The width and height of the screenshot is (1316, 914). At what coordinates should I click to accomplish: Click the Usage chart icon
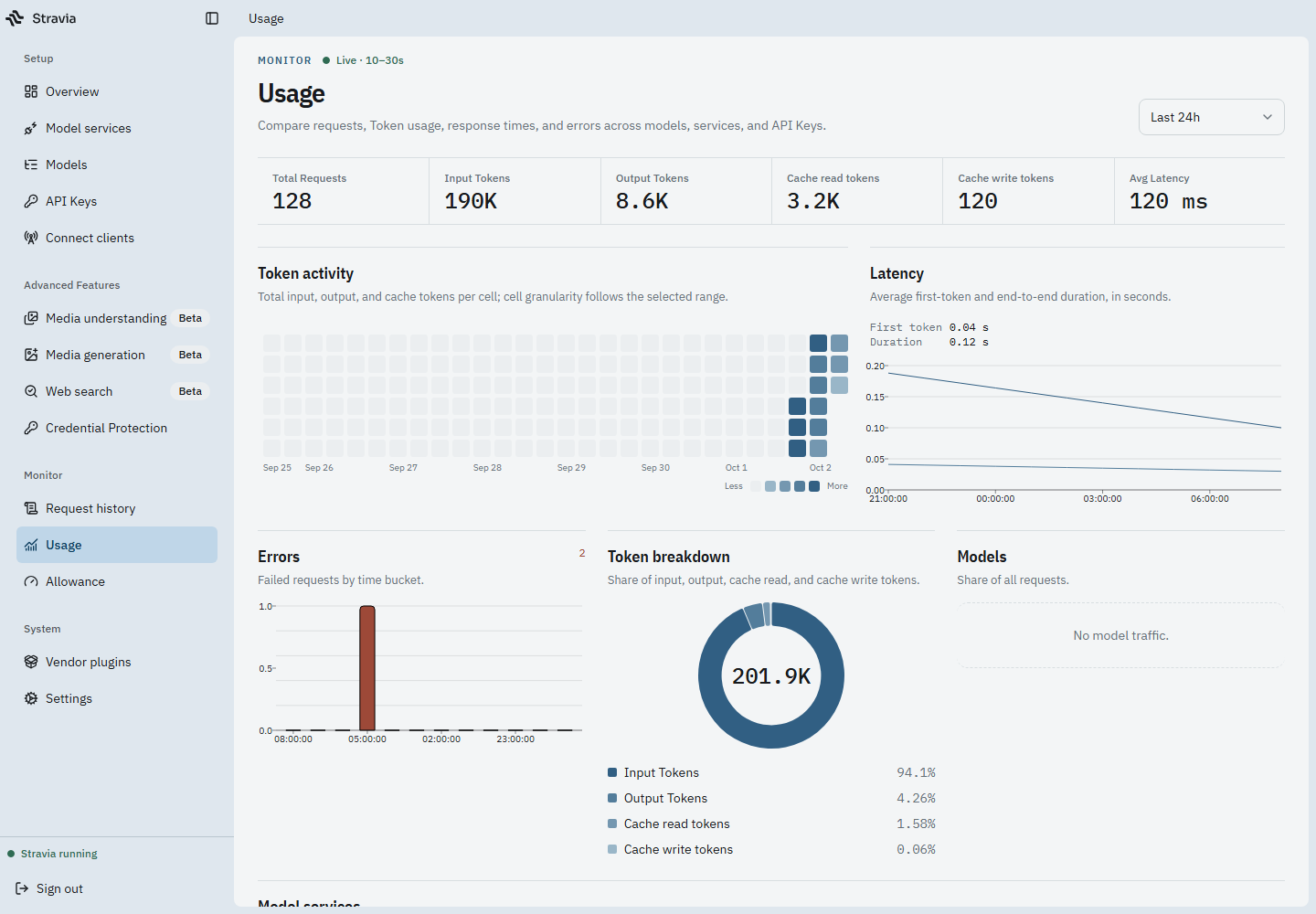pyautogui.click(x=31, y=545)
